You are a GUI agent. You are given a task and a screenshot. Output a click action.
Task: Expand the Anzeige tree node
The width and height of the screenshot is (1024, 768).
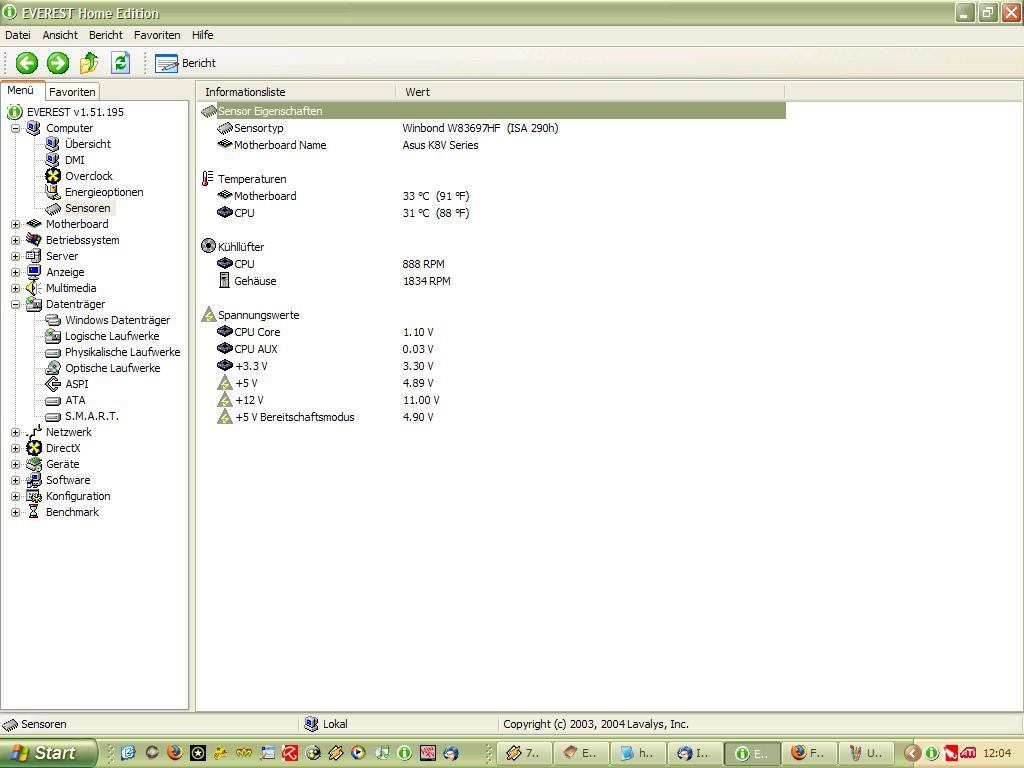pos(15,272)
